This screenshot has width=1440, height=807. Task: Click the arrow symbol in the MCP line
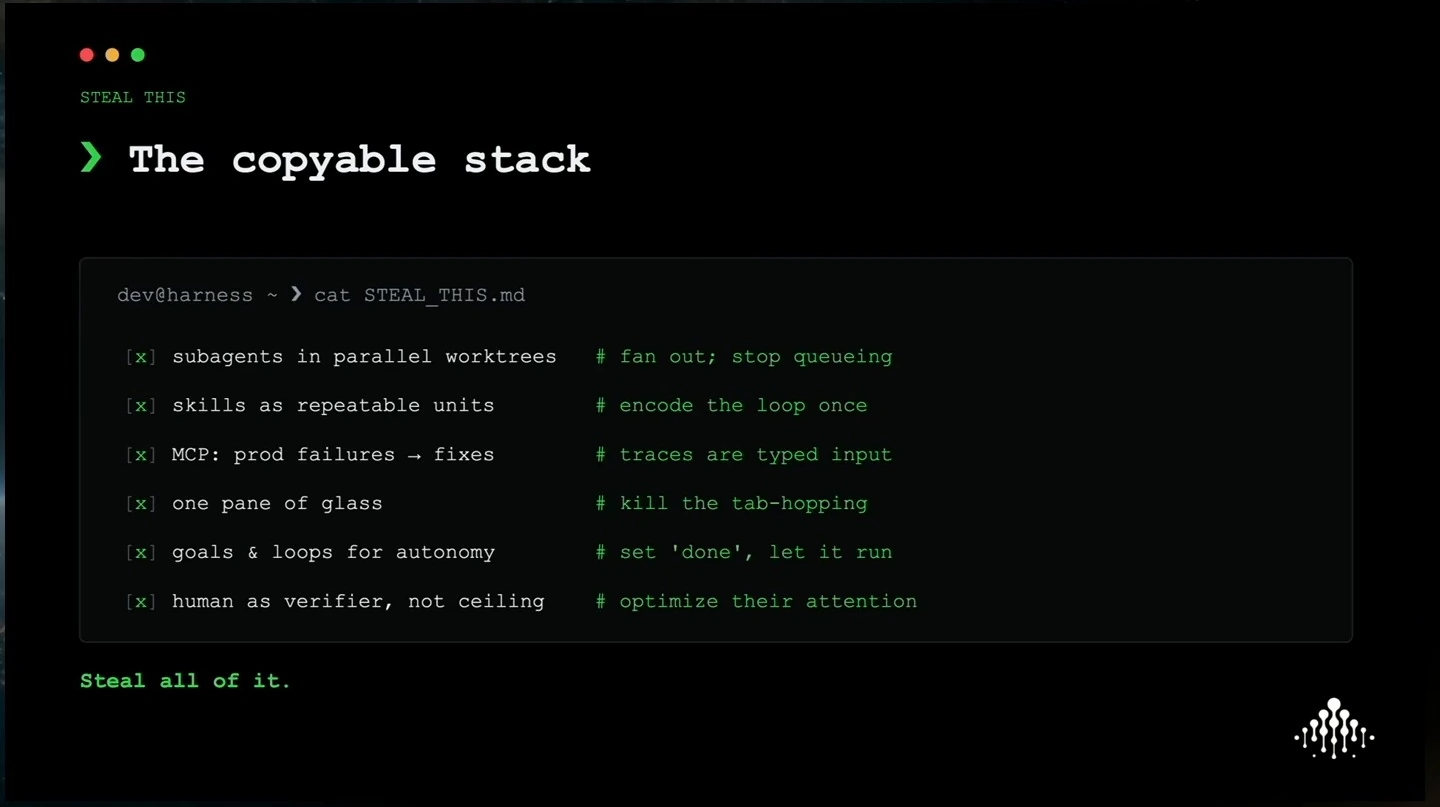coord(414,454)
